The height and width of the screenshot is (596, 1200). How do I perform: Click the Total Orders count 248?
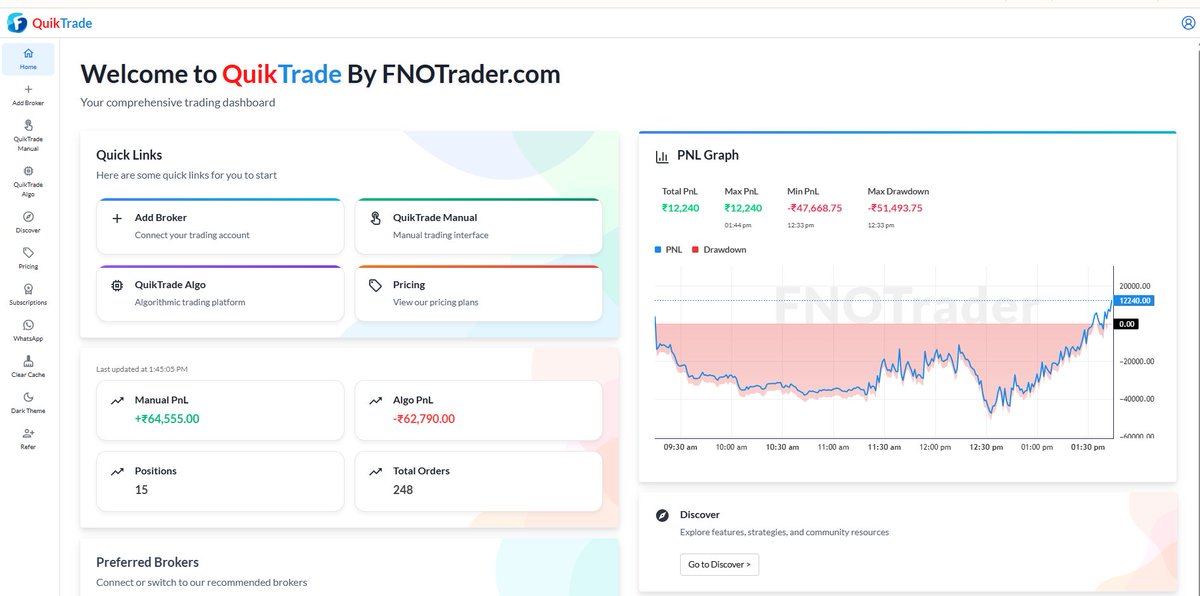pyautogui.click(x=403, y=490)
